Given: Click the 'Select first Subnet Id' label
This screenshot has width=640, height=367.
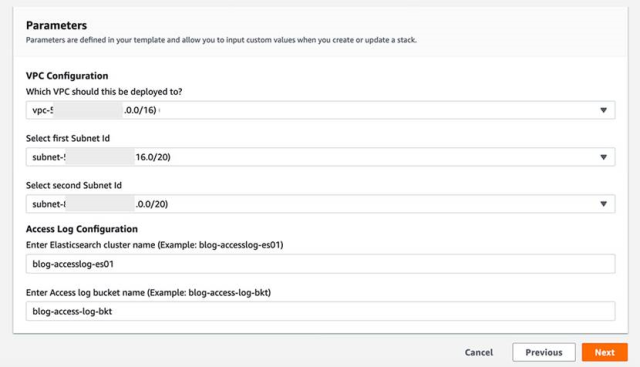Looking at the screenshot, I should (x=68, y=138).
